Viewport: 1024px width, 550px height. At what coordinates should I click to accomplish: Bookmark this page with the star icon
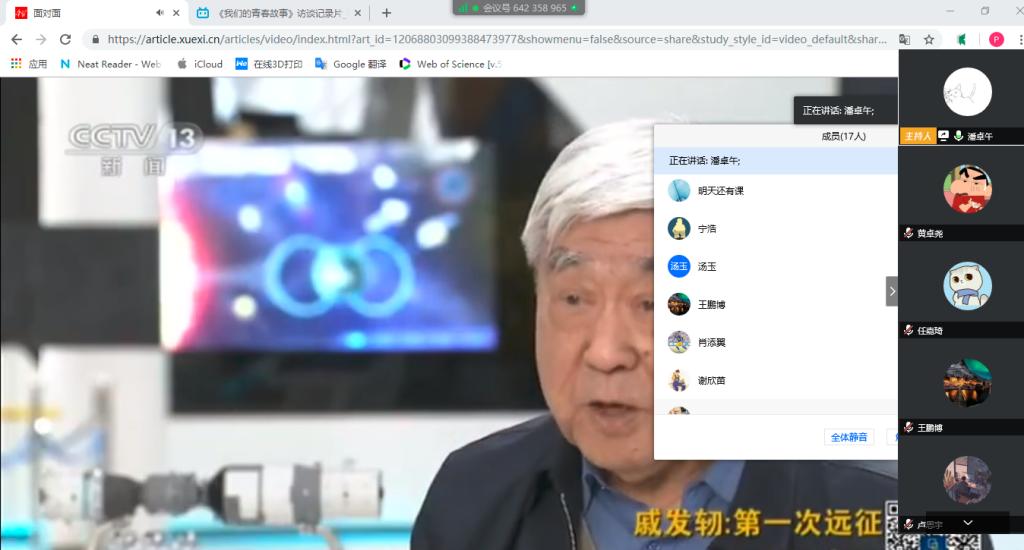(929, 40)
